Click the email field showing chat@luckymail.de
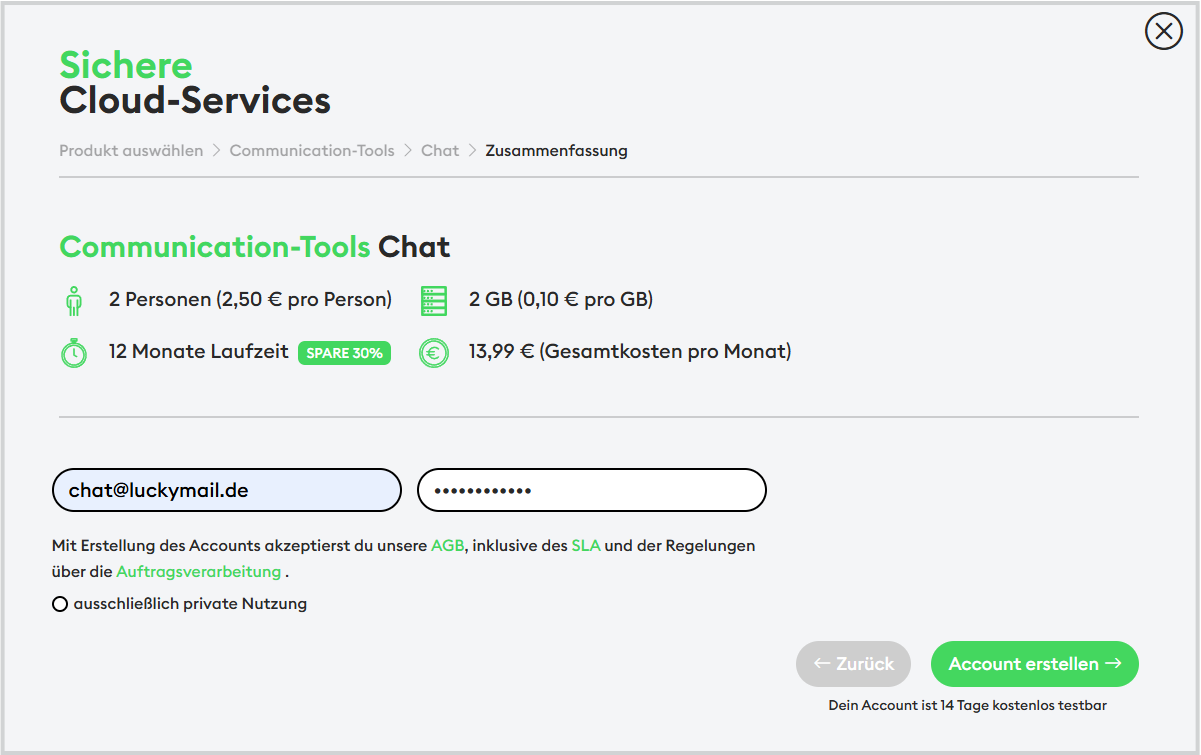The image size is (1201, 755). [226, 490]
